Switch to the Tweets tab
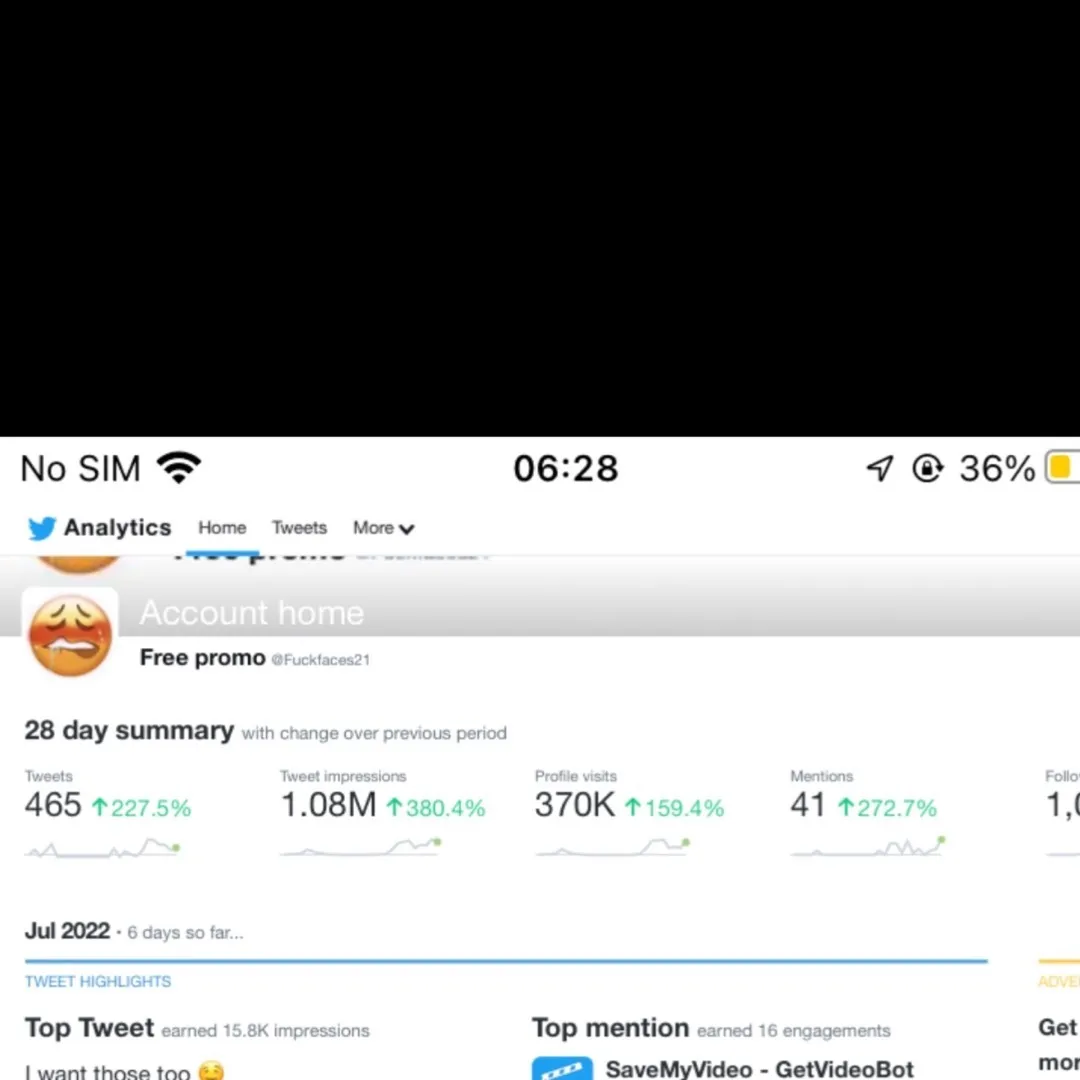1080x1080 pixels. pyautogui.click(x=299, y=528)
